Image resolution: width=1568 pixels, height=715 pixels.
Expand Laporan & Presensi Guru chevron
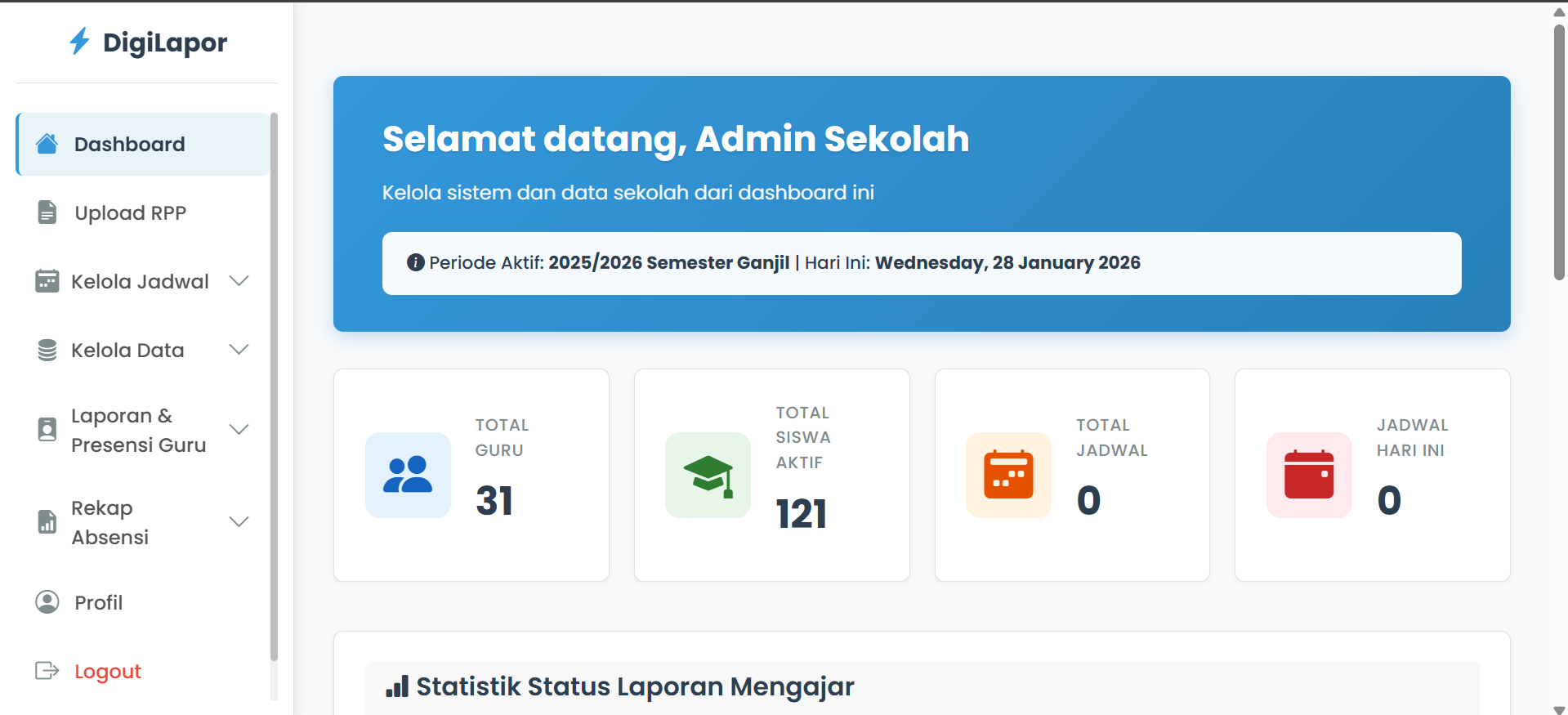point(239,430)
